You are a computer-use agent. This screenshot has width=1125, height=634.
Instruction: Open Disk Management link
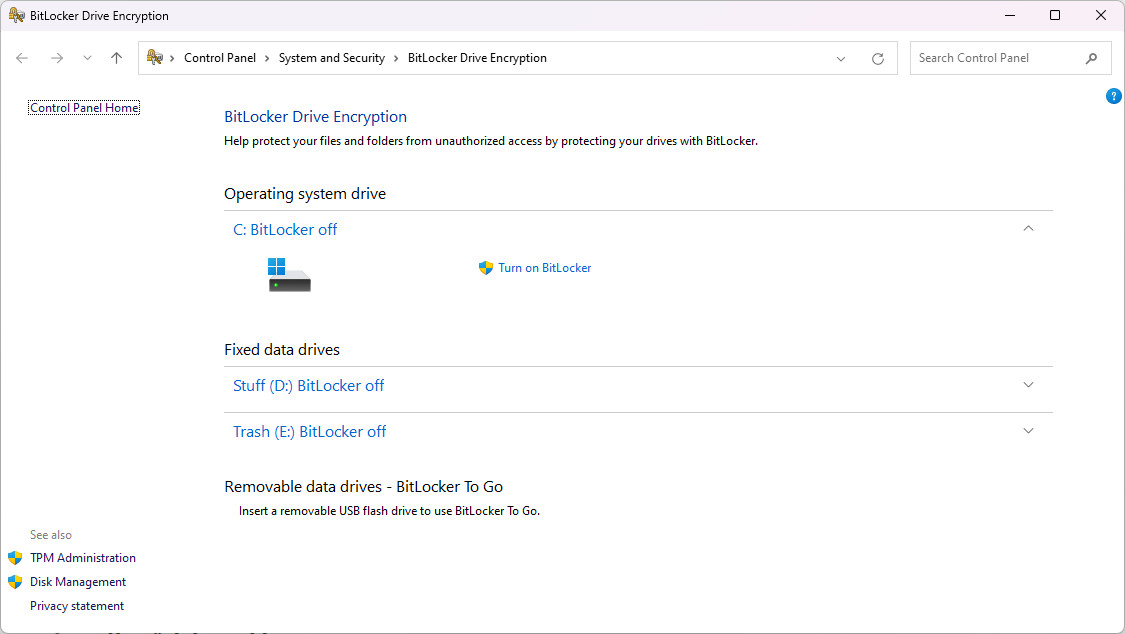pos(78,582)
